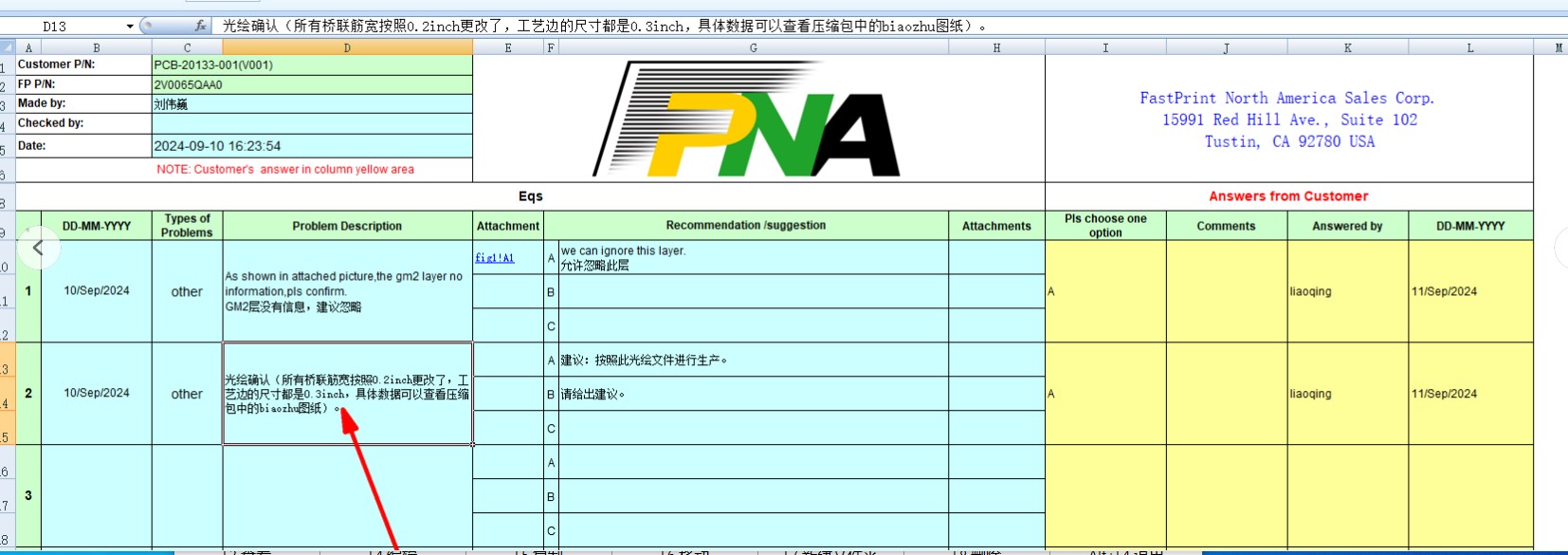The image size is (1568, 555).
Task: Click the empty Comments cell for problem 1
Action: [1226, 291]
